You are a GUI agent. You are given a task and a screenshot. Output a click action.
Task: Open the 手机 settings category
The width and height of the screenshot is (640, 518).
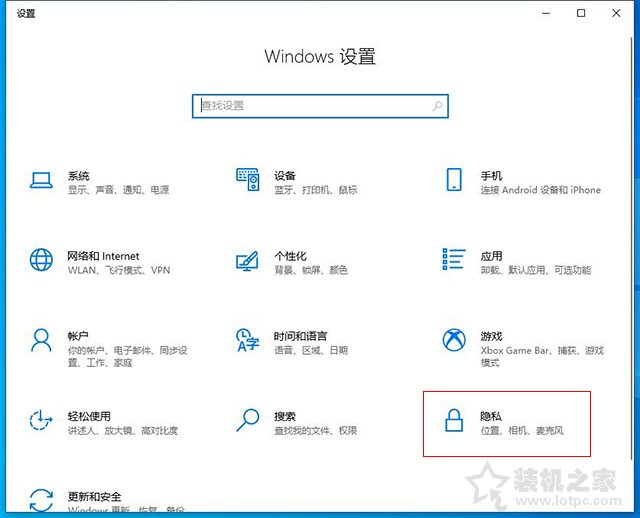pos(491,176)
